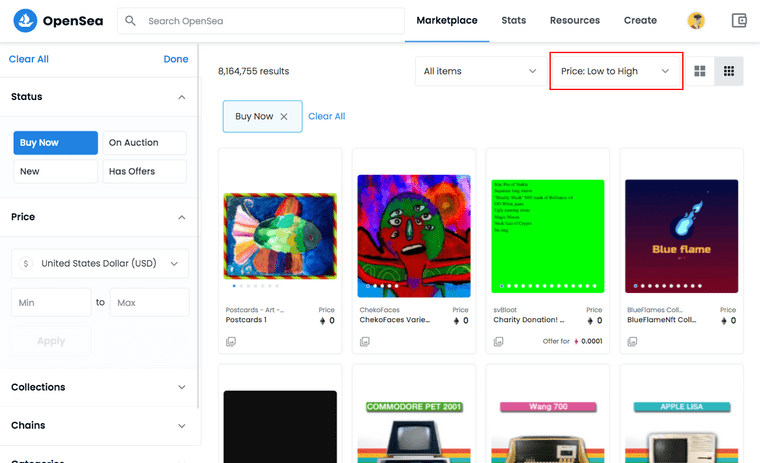Collapse the Status section
Viewport: 760px width, 463px height.
182,97
